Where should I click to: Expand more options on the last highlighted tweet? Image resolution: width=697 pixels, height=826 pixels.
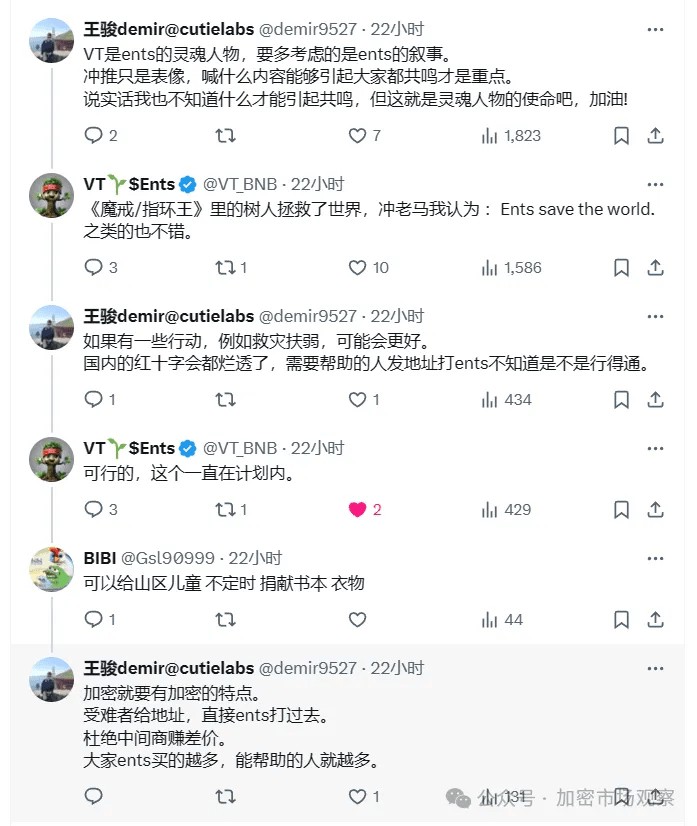click(655, 668)
